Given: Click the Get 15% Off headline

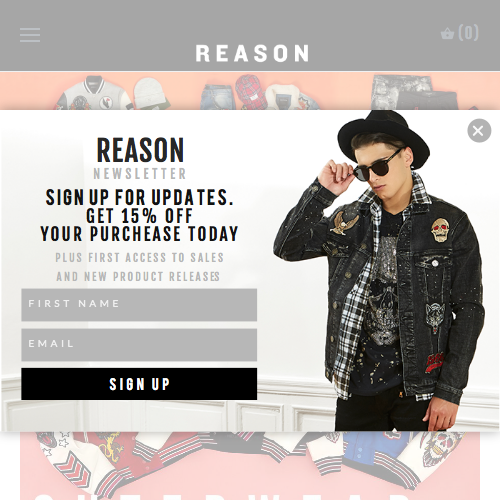Looking at the screenshot, I should point(139,216).
